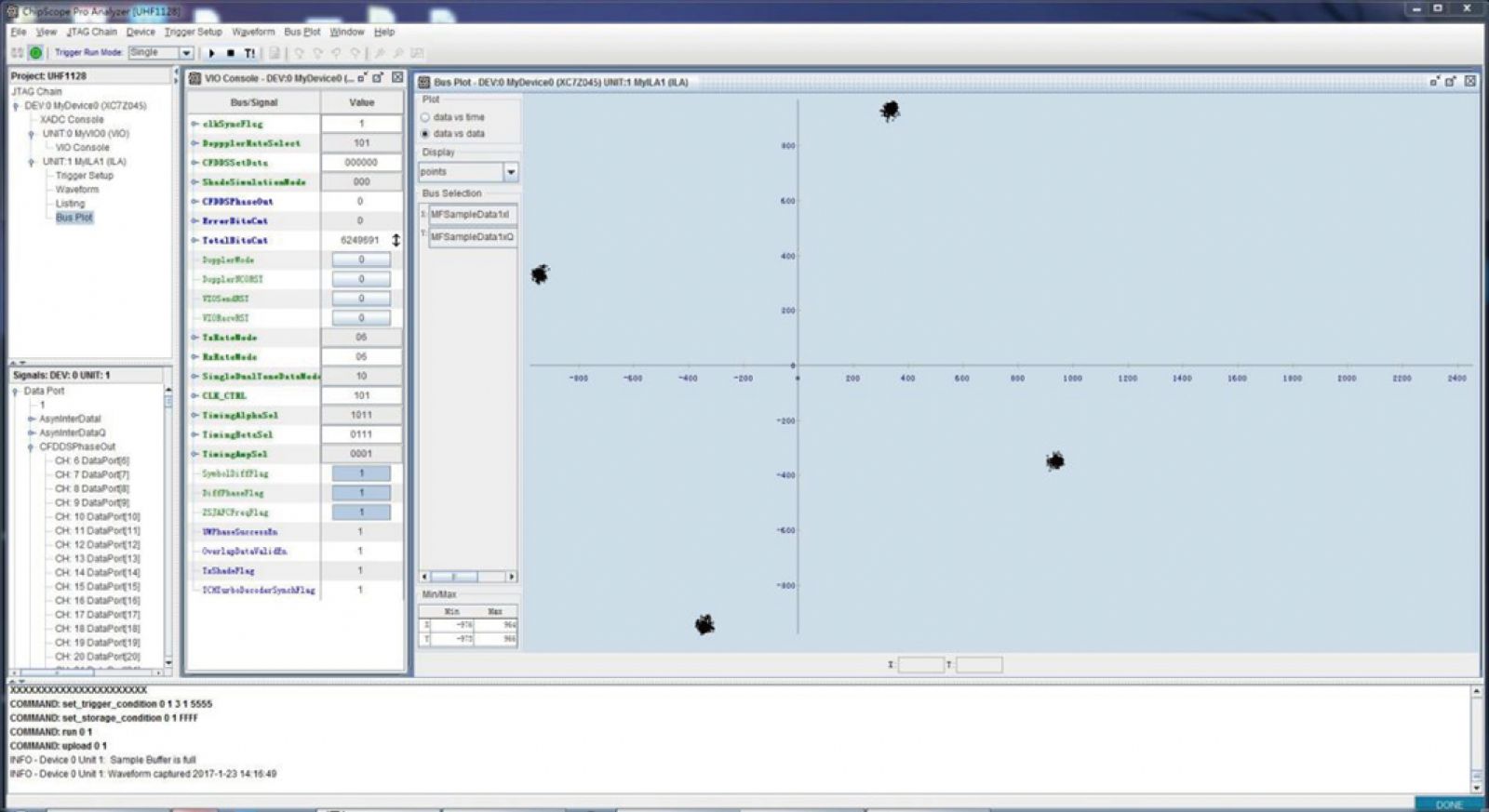Expand DopplerRateSelect bus

click(x=195, y=143)
